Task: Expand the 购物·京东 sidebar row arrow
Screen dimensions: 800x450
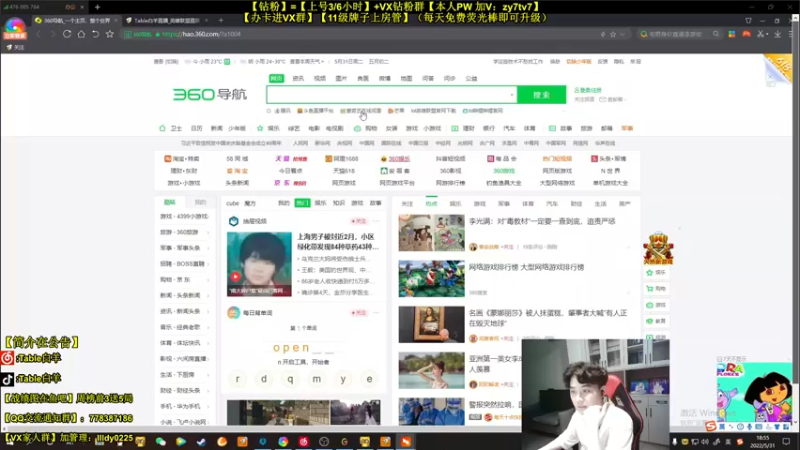Action: 208,280
